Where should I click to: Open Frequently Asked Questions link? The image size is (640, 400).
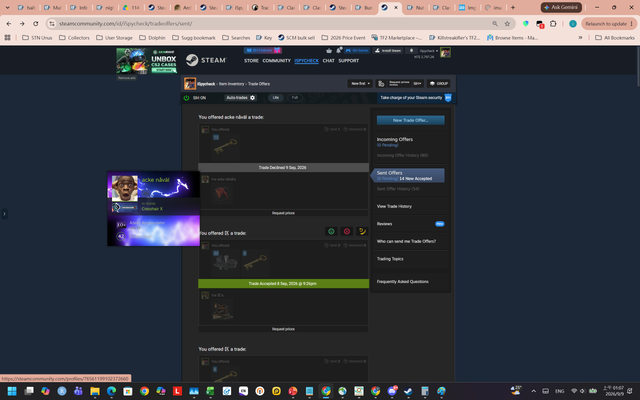point(402,282)
